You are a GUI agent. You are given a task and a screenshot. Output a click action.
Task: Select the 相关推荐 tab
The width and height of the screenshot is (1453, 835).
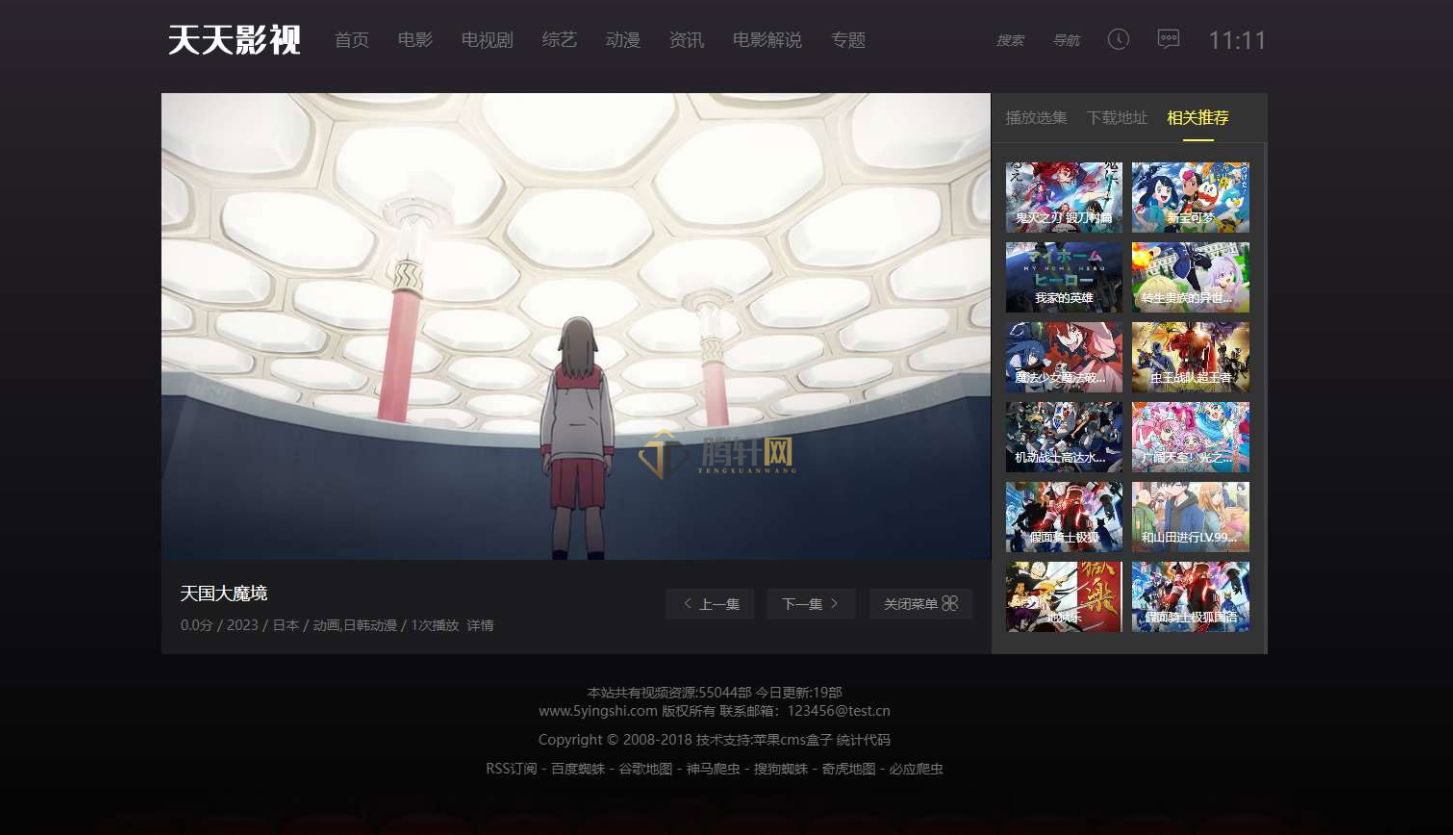[x=1198, y=118]
